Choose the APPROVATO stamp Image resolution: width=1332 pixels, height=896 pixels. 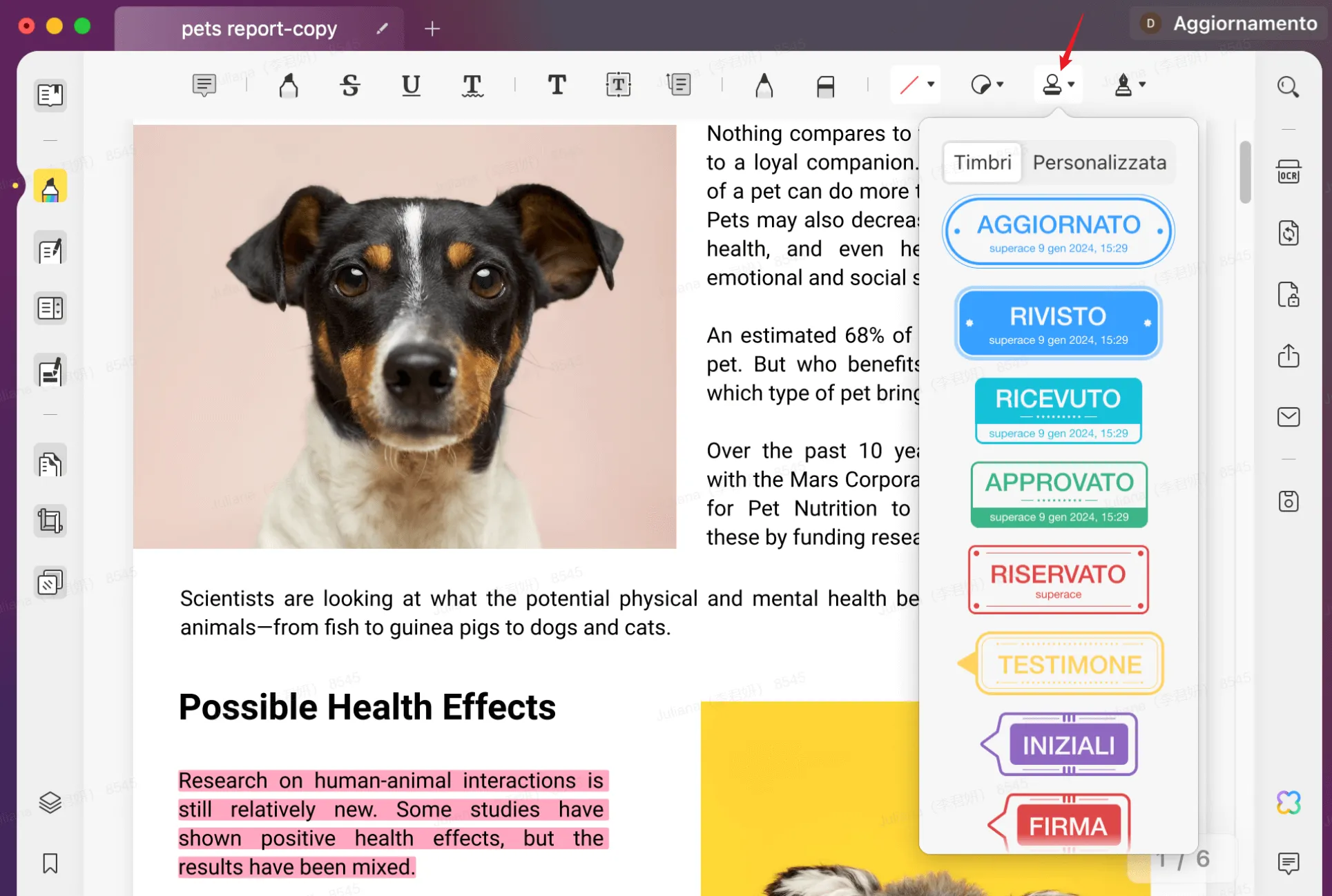tap(1059, 495)
